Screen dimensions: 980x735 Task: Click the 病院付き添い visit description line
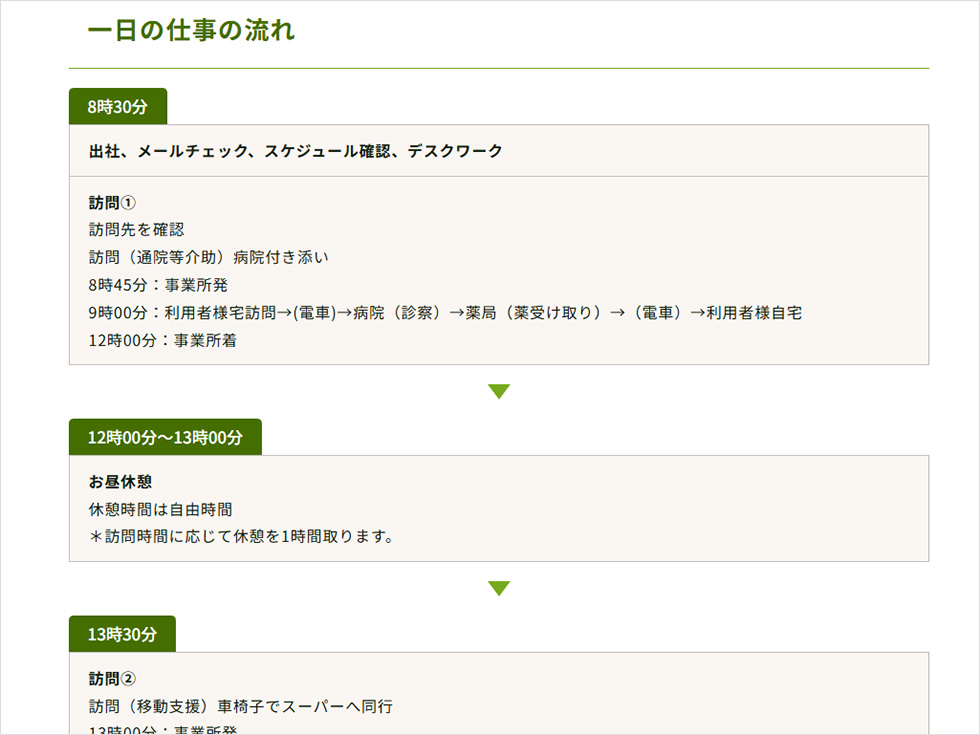208,257
